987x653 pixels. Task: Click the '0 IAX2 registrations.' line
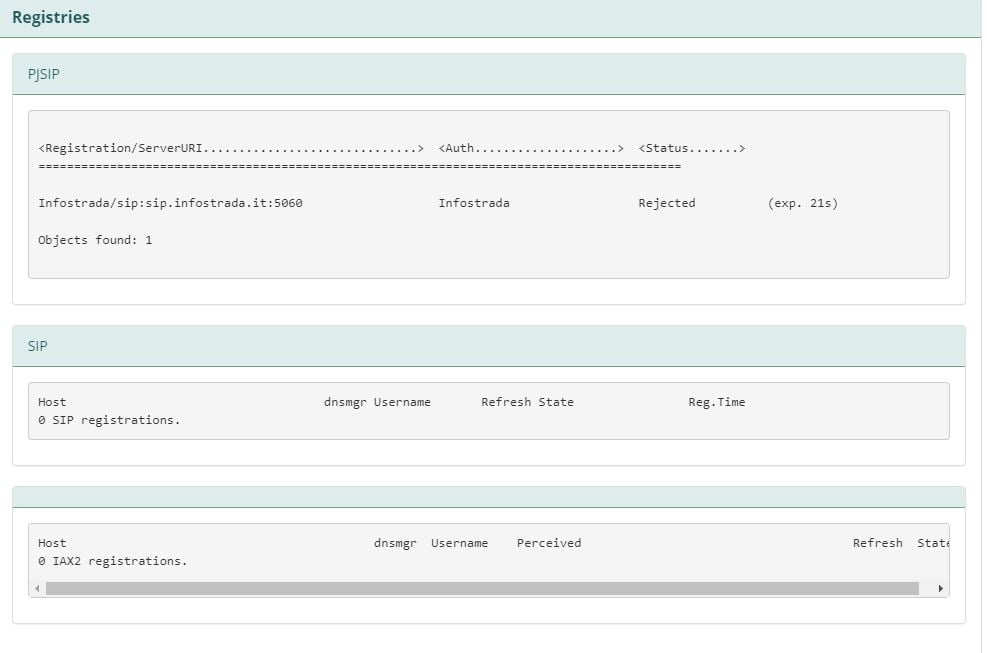tap(113, 561)
